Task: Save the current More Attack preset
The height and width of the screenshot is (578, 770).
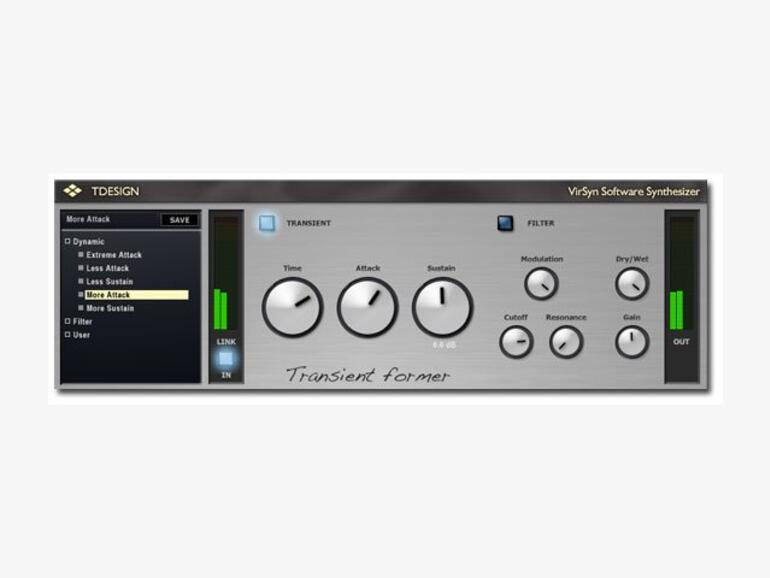Action: (x=180, y=220)
